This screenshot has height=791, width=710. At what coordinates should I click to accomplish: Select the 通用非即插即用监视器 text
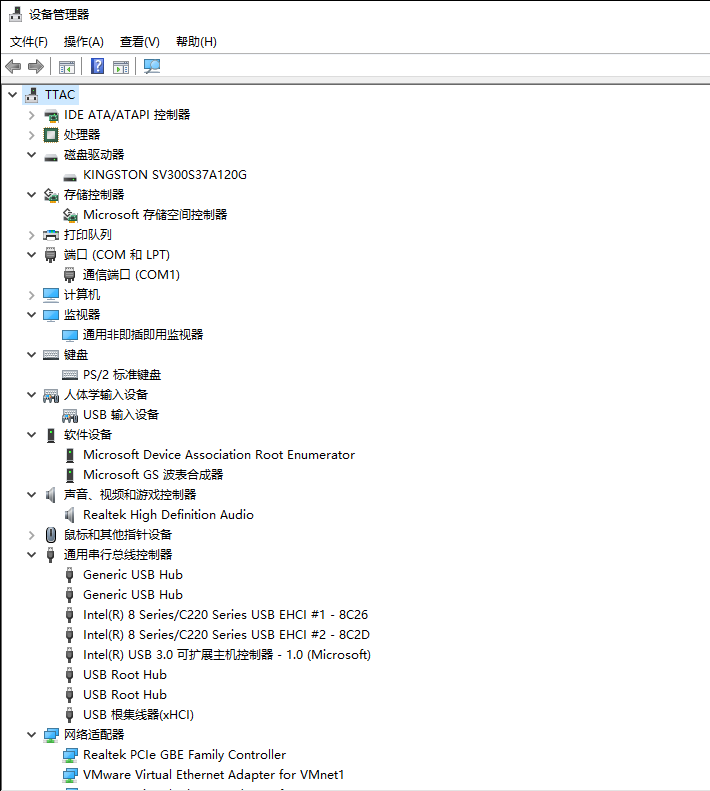pyautogui.click(x=143, y=335)
